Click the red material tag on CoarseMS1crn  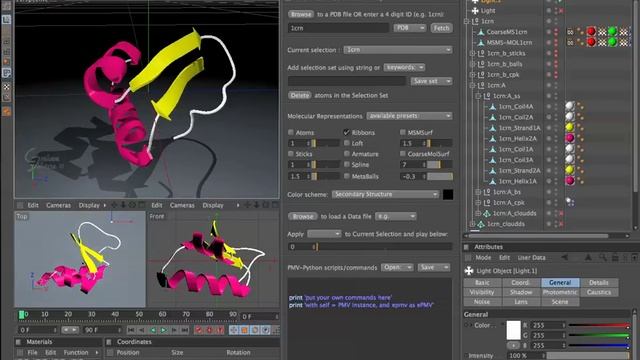click(x=591, y=31)
